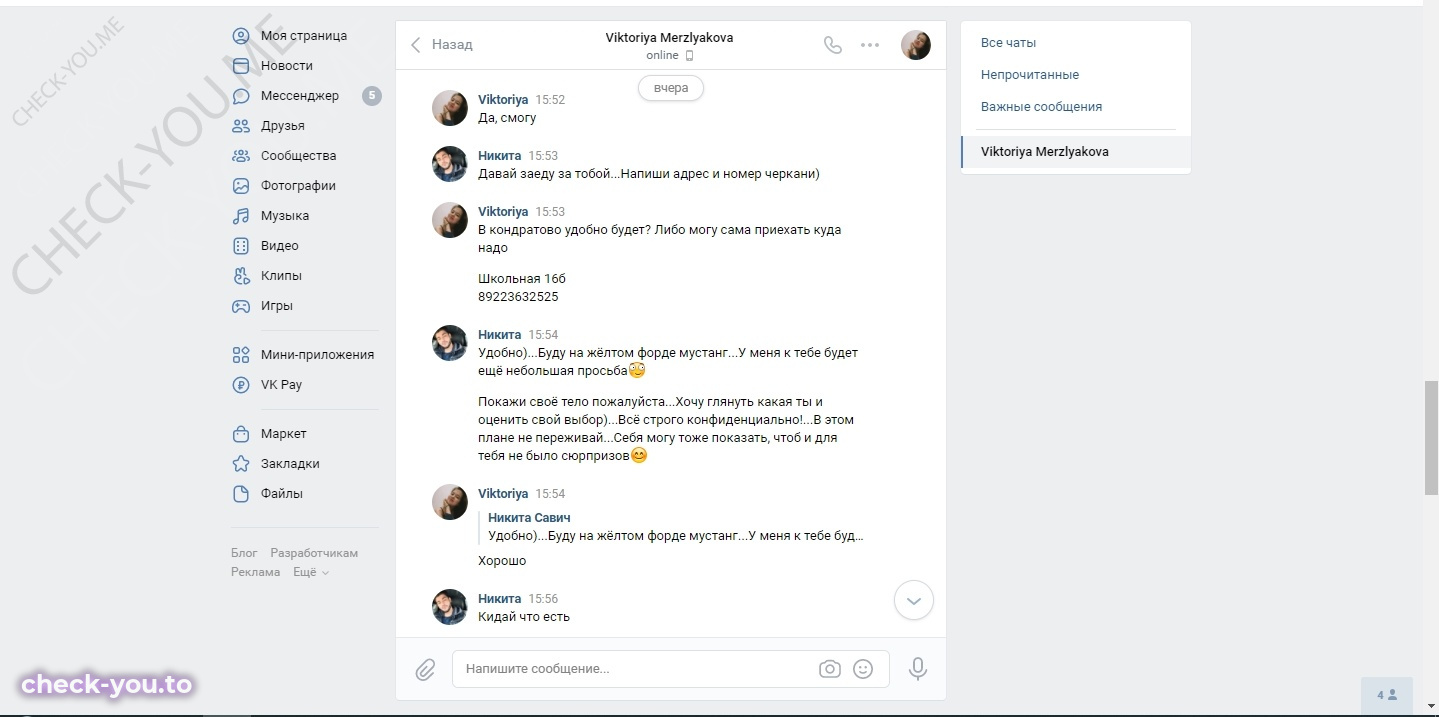Open Моя страница profile icon

(241, 36)
